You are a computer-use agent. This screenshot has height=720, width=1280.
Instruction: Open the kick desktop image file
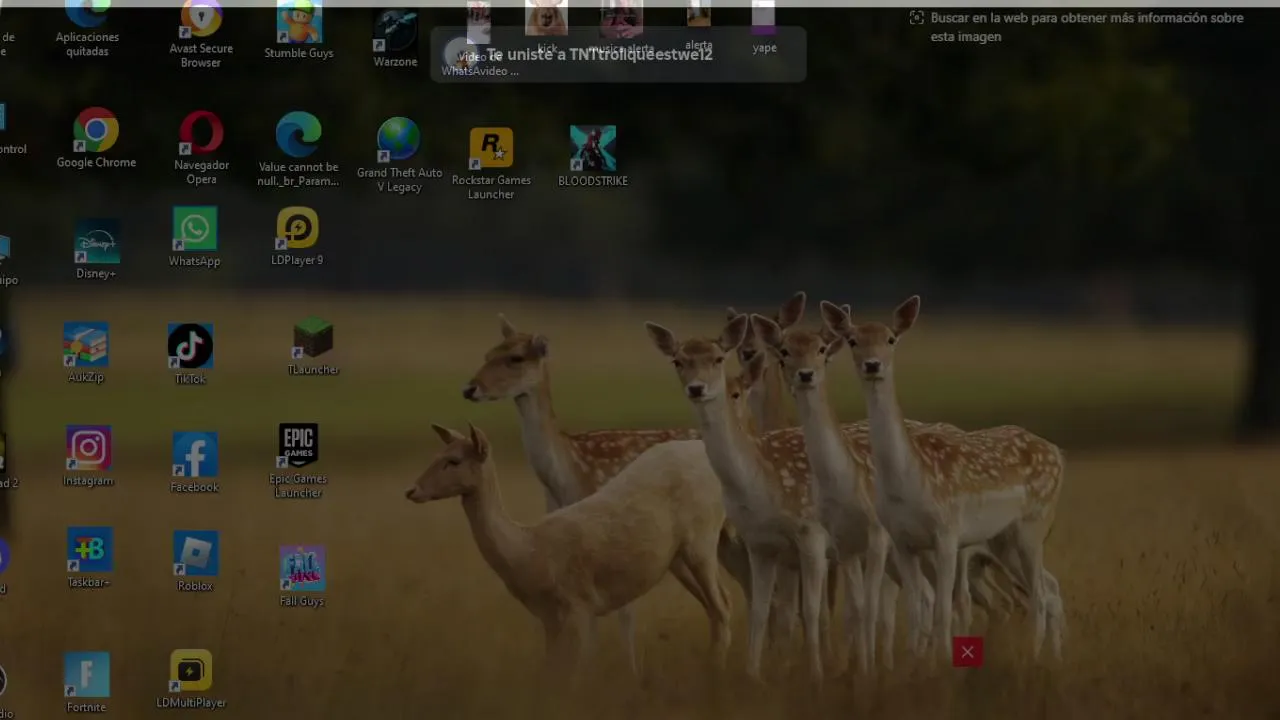tap(547, 27)
